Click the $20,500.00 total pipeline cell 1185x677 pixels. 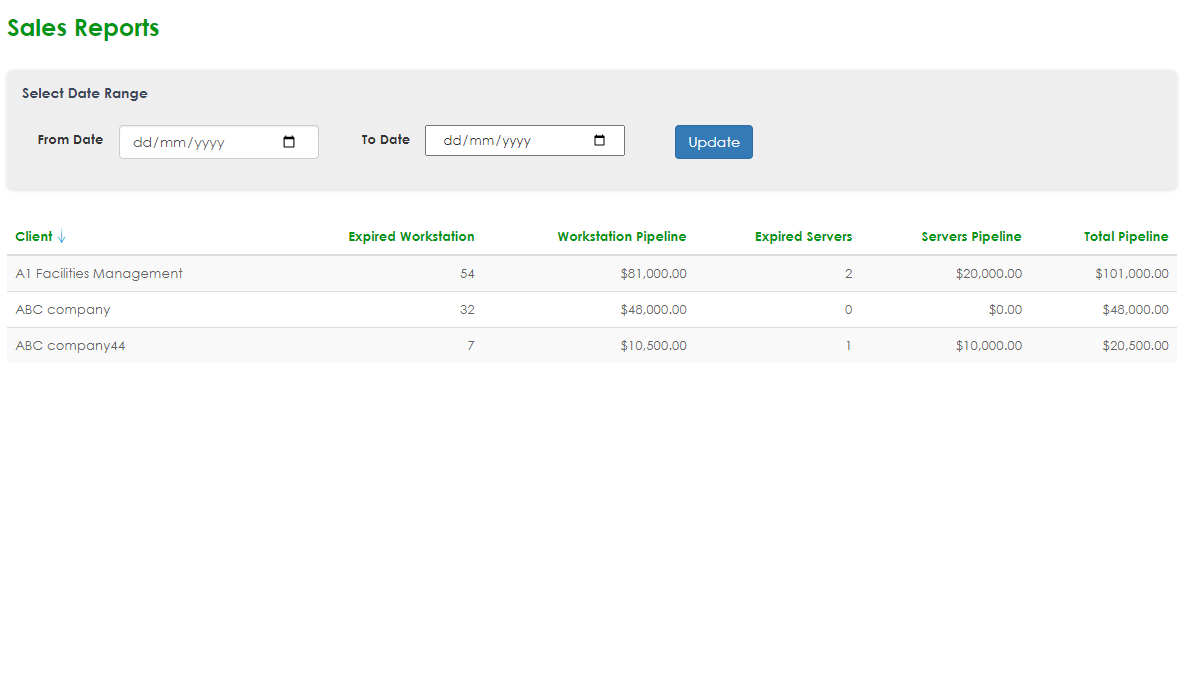pyautogui.click(x=1135, y=345)
